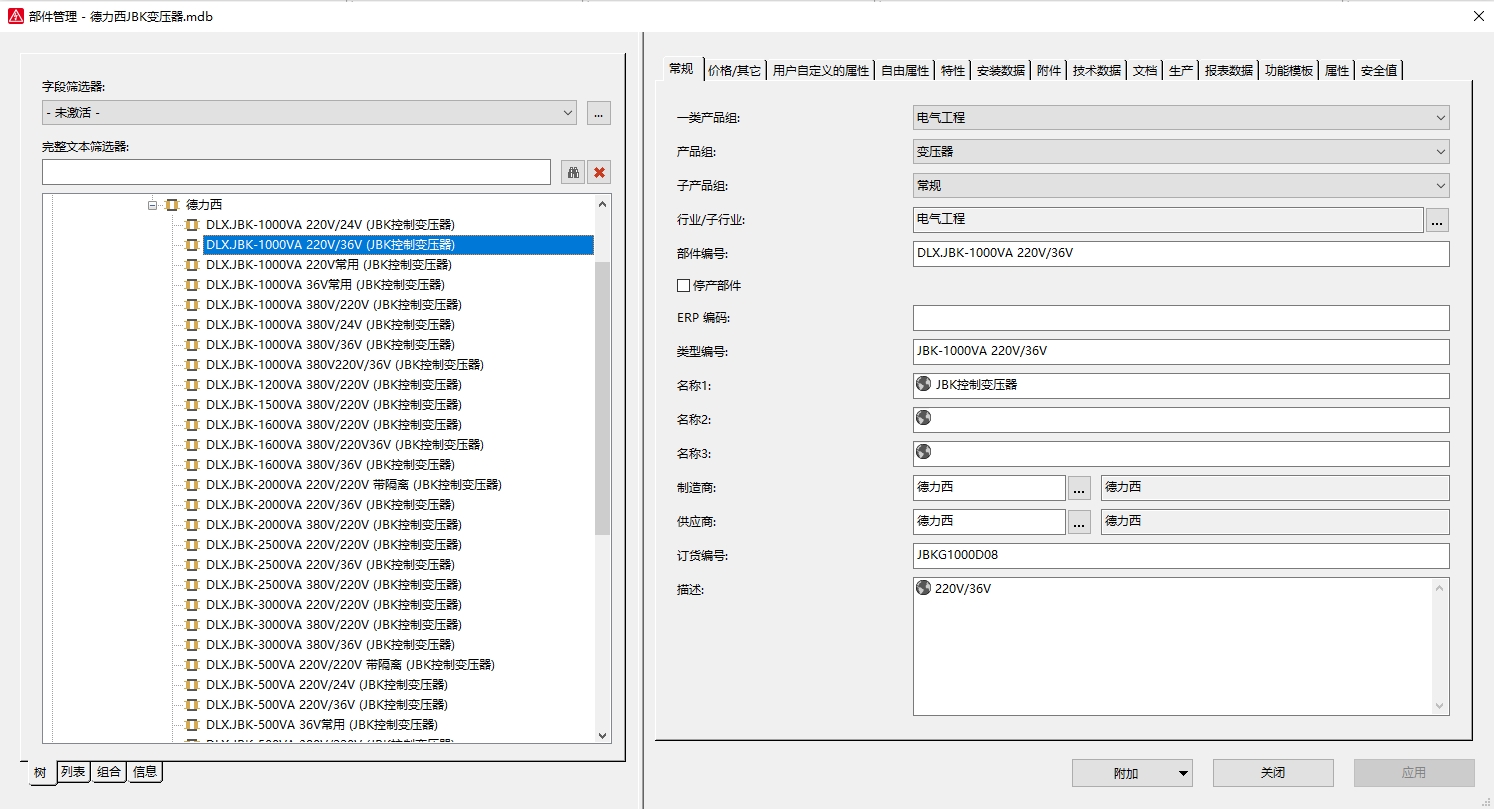Screen dimensions: 1494x809
Task: Select DLX.JBK-2000VA 220V/220V 带隔离 in tree
Action: [x=353, y=484]
